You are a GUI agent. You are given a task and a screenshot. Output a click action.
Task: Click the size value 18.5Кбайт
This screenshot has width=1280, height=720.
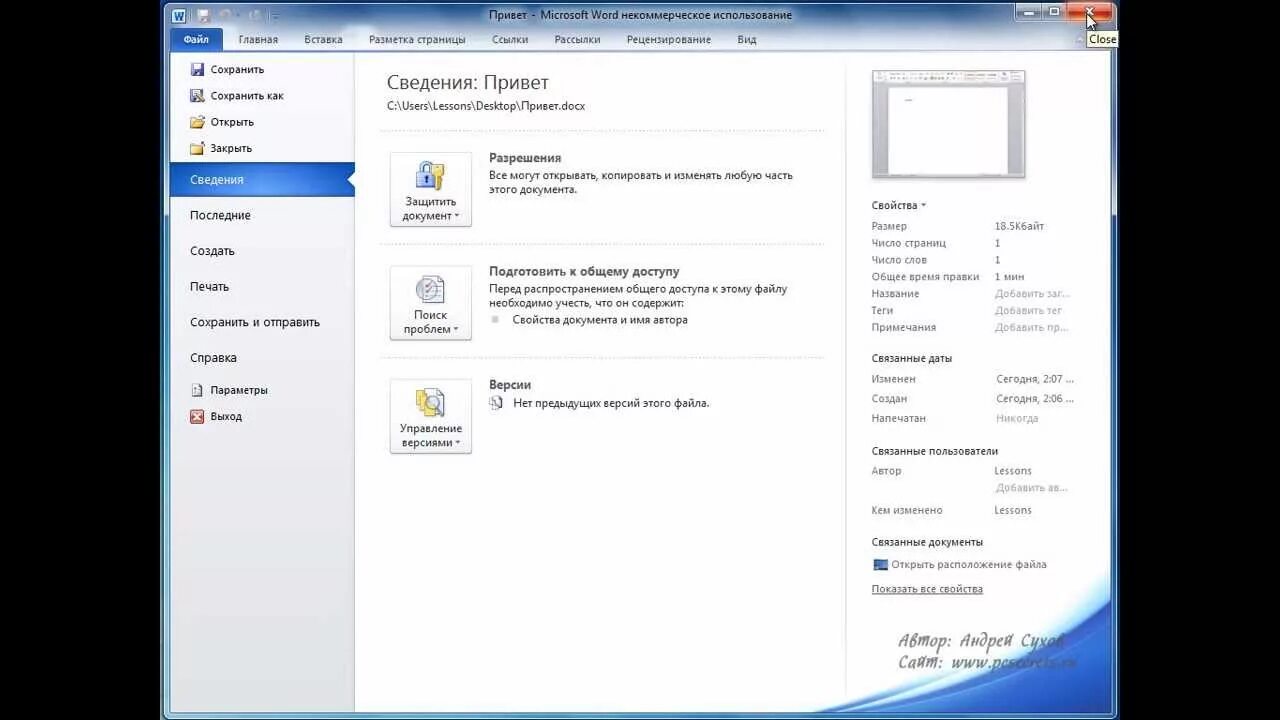point(1019,226)
